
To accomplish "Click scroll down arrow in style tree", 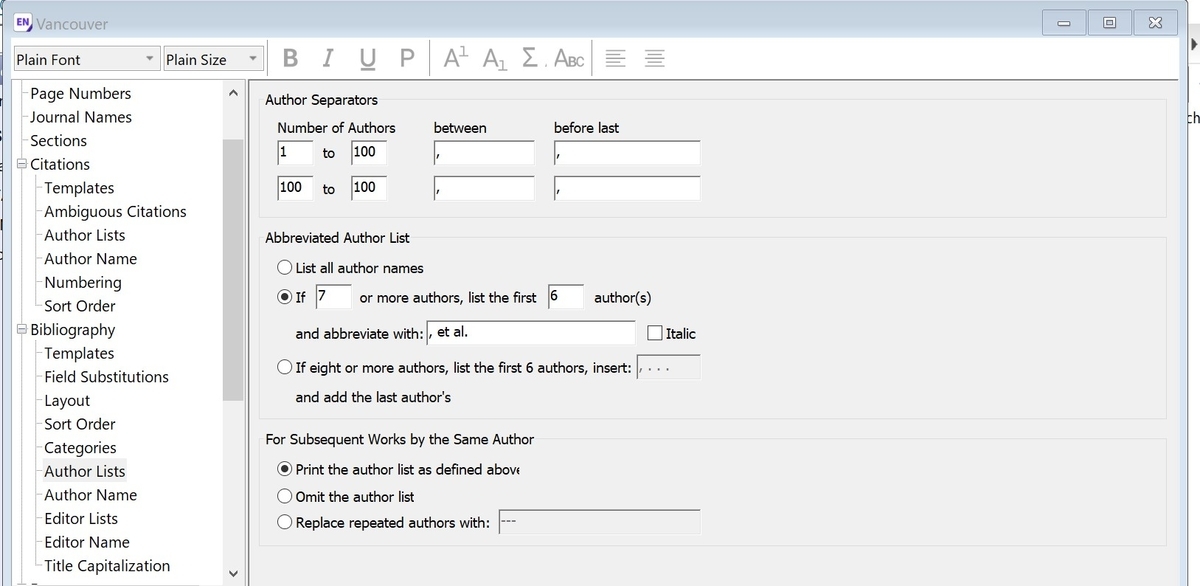I will pos(233,574).
